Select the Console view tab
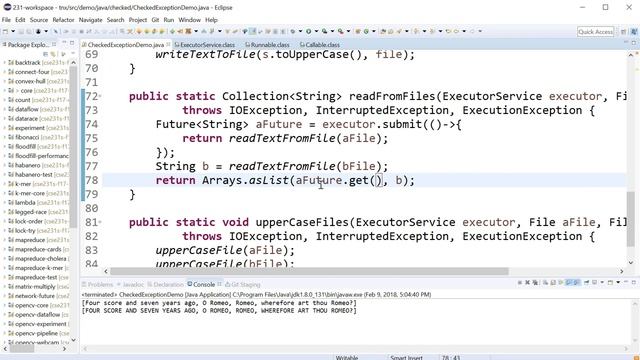640x360 pixels. 204,284
